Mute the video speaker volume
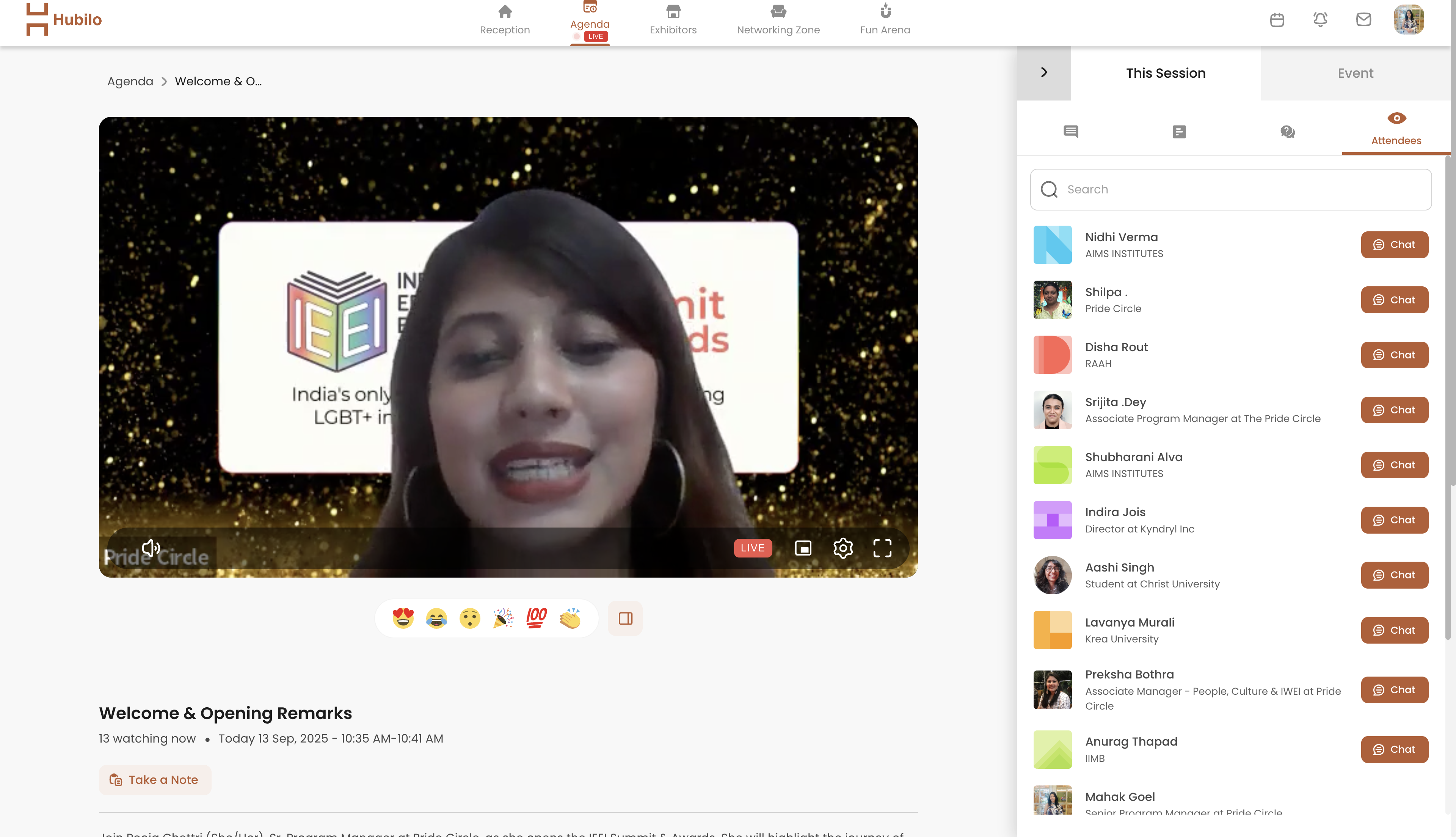Viewport: 1456px width, 837px height. 151,548
